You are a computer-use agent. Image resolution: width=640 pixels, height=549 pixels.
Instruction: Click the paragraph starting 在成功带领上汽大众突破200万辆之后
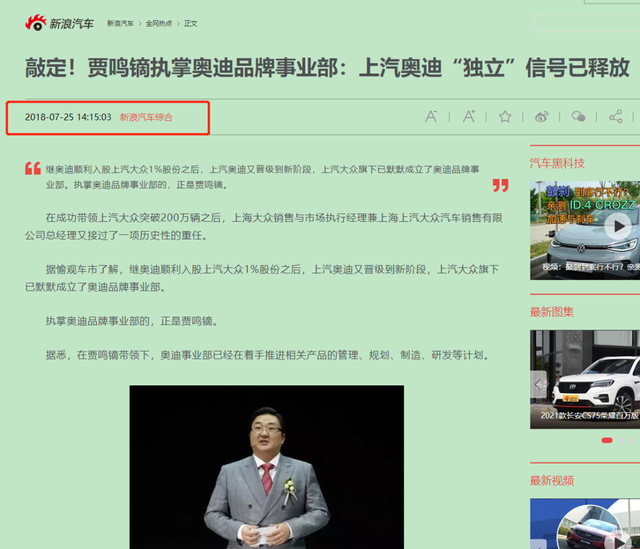point(264,227)
